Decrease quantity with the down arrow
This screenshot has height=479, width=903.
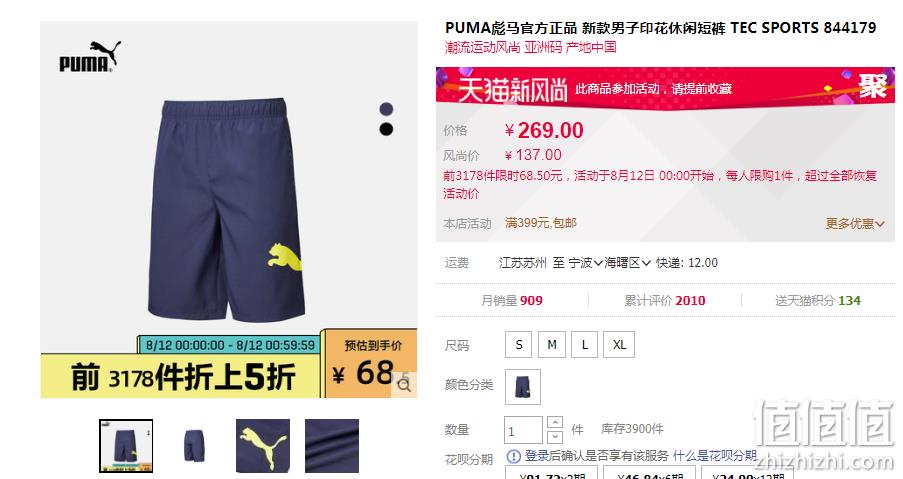click(x=555, y=436)
